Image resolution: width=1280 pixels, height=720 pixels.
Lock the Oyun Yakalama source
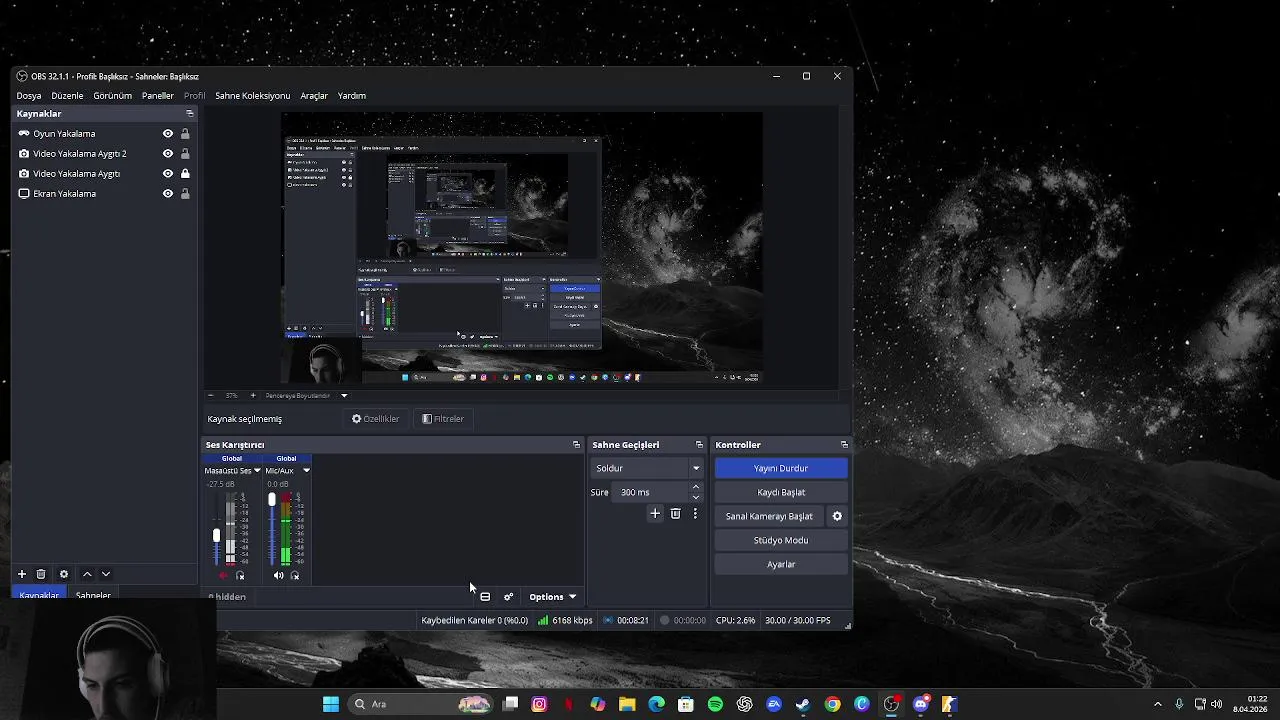185,134
